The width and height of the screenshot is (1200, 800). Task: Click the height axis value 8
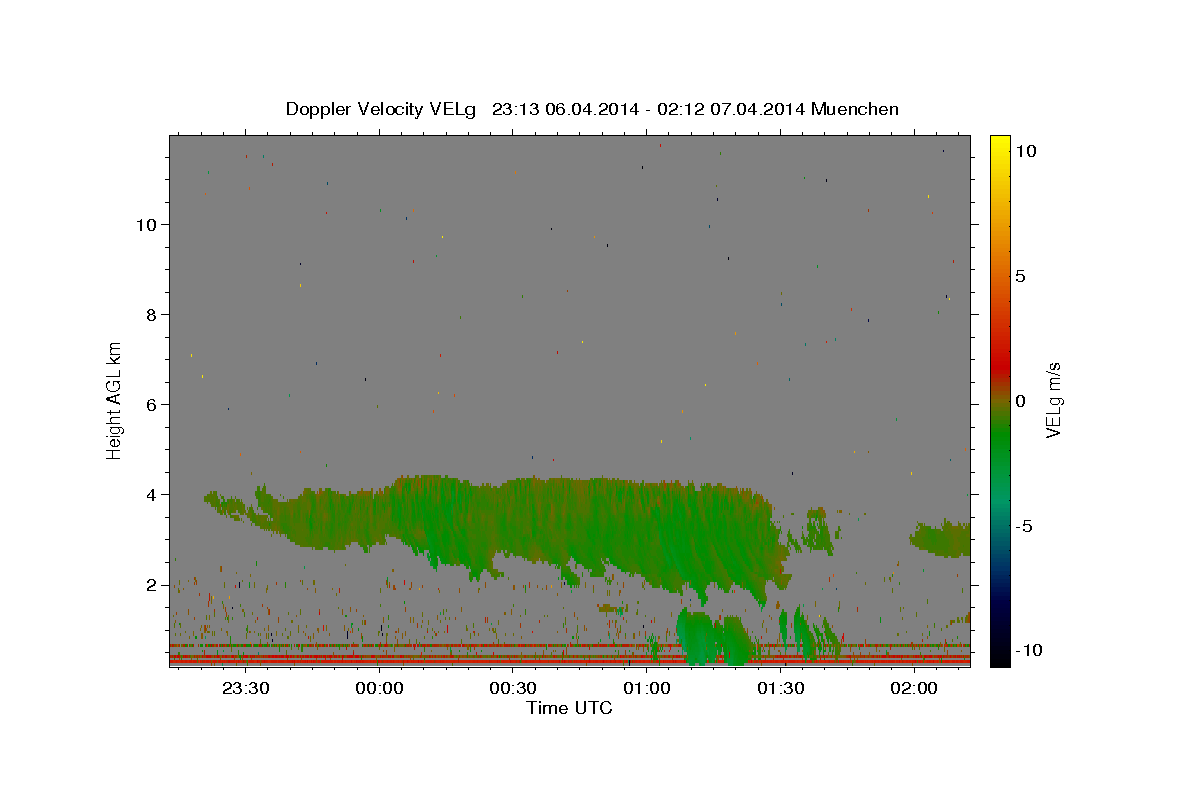pos(152,314)
